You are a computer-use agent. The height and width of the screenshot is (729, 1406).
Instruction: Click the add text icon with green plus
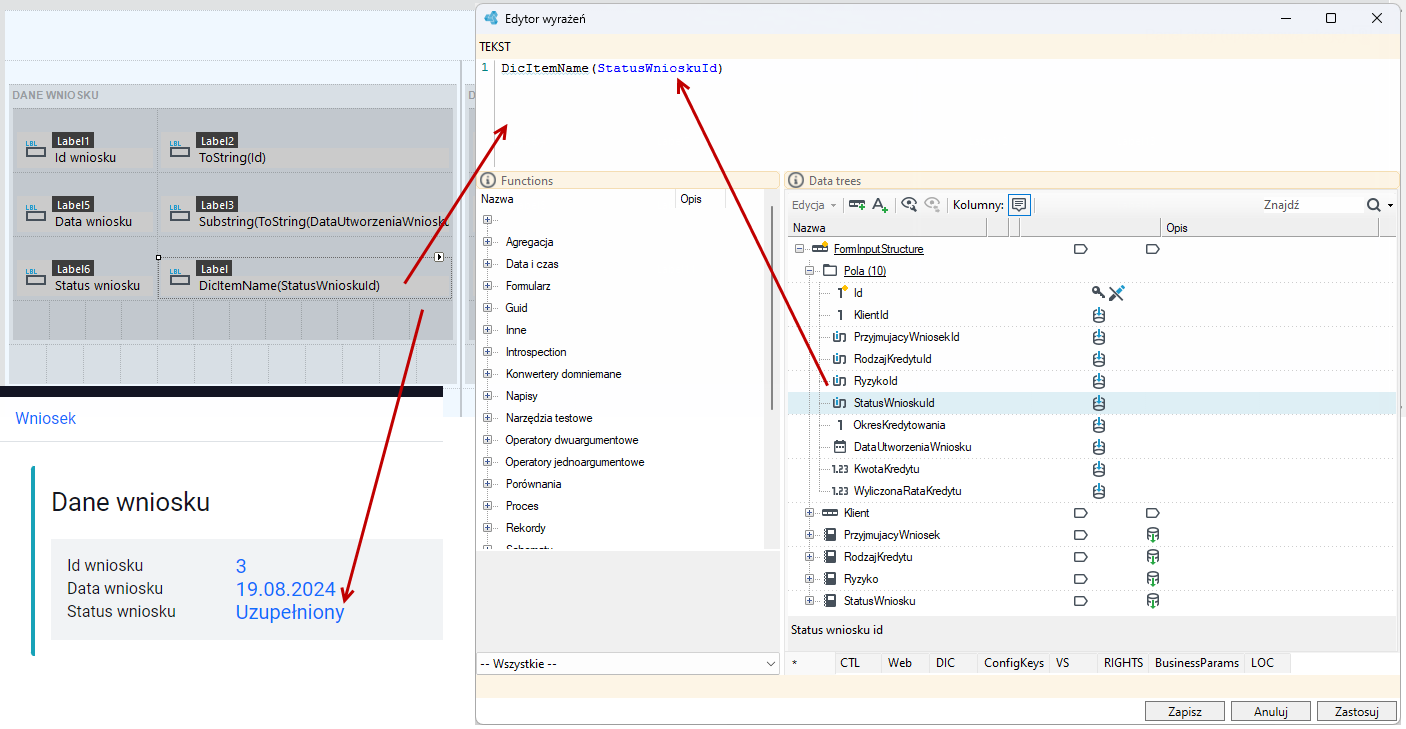(880, 205)
